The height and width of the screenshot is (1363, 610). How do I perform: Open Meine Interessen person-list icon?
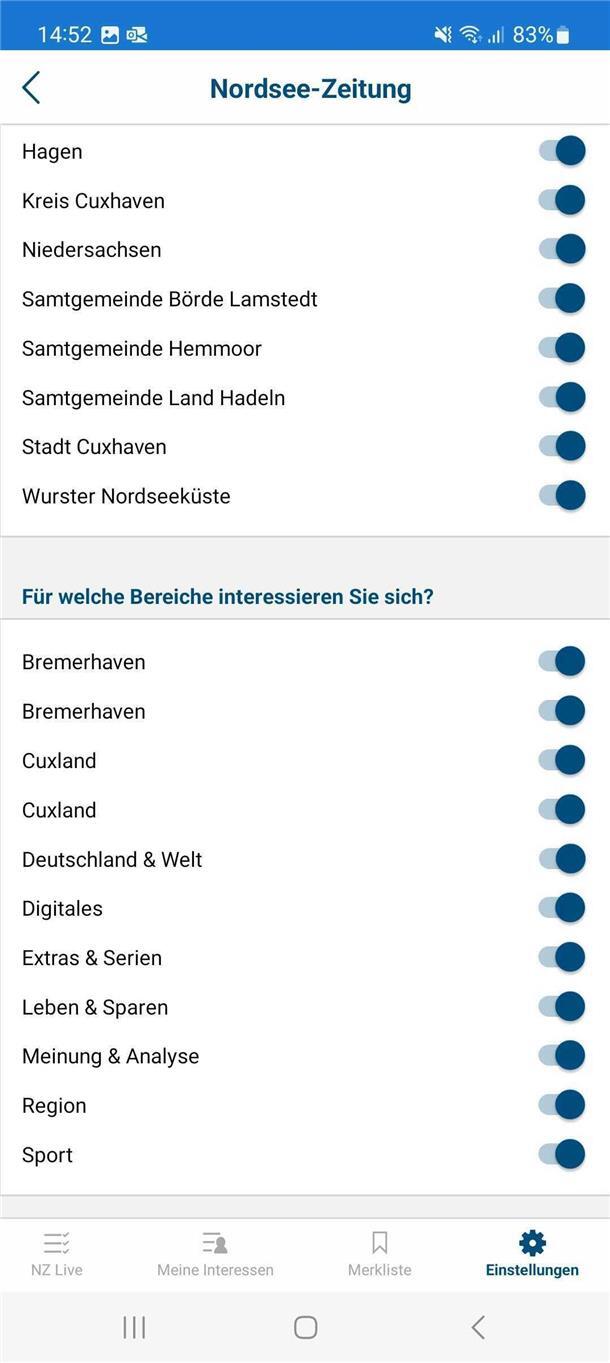point(215,1243)
